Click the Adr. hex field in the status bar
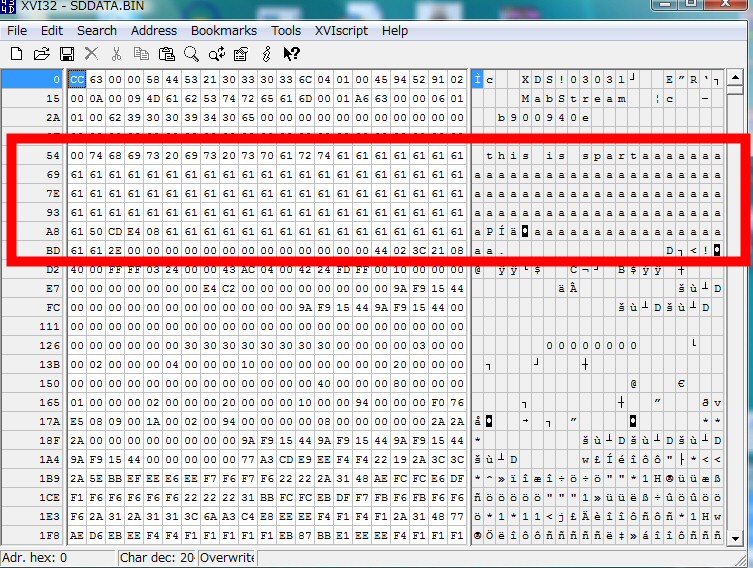Image resolution: width=753 pixels, height=568 pixels. [58, 558]
